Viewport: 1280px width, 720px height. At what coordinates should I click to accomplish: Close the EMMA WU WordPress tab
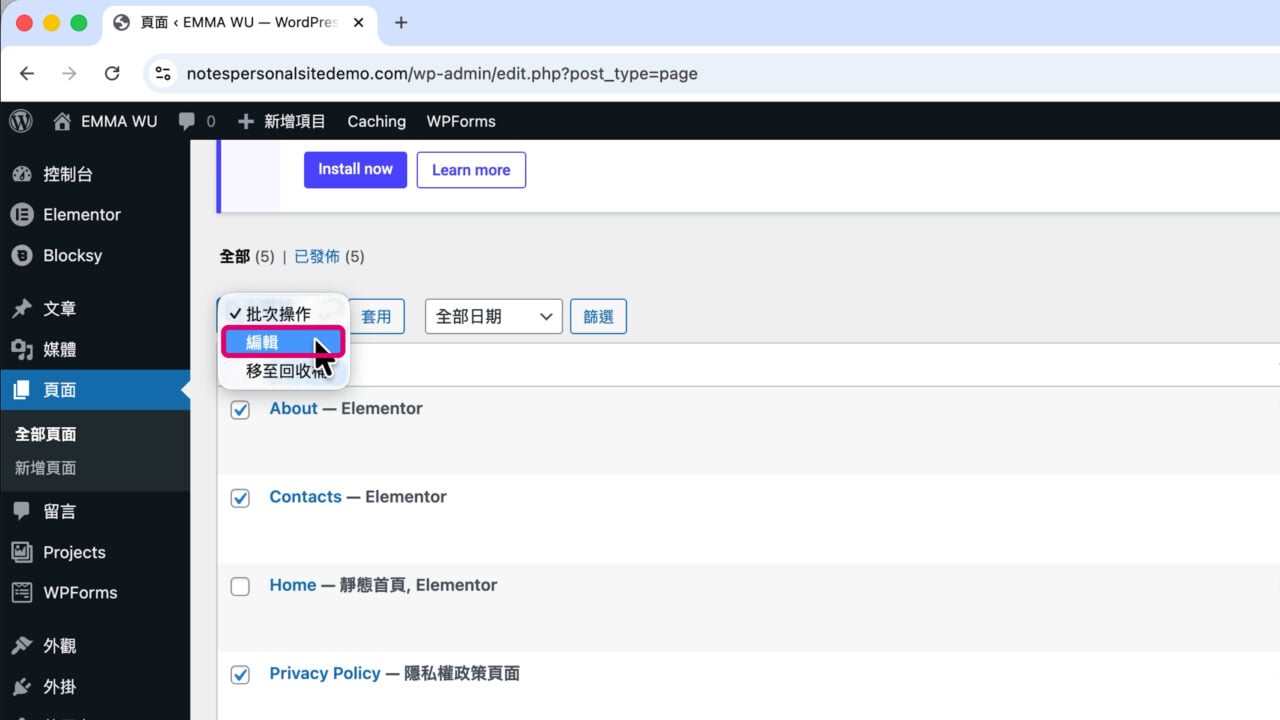click(x=357, y=22)
